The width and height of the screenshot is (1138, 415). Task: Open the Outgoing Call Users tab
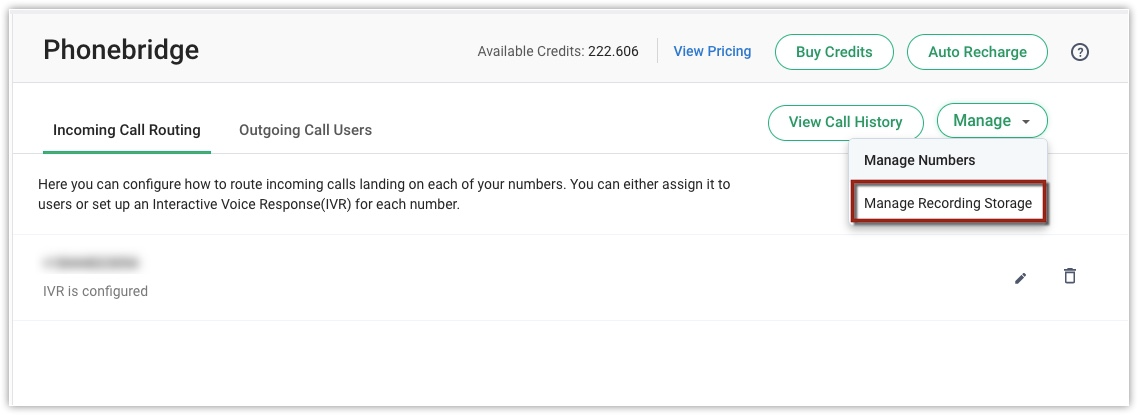point(305,130)
